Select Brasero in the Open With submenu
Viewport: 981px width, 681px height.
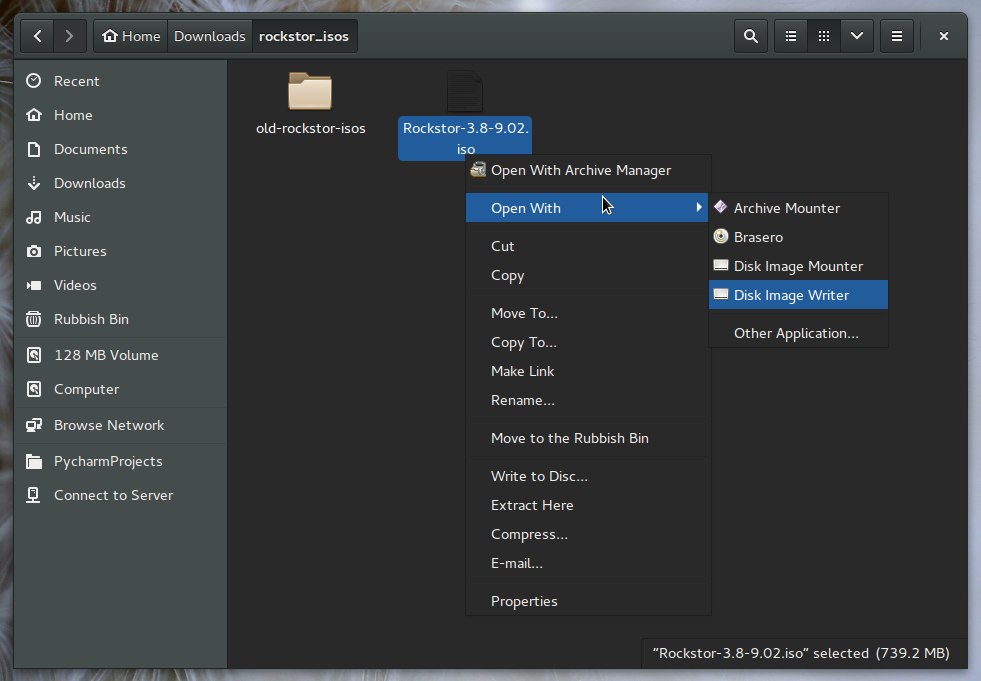[758, 237]
